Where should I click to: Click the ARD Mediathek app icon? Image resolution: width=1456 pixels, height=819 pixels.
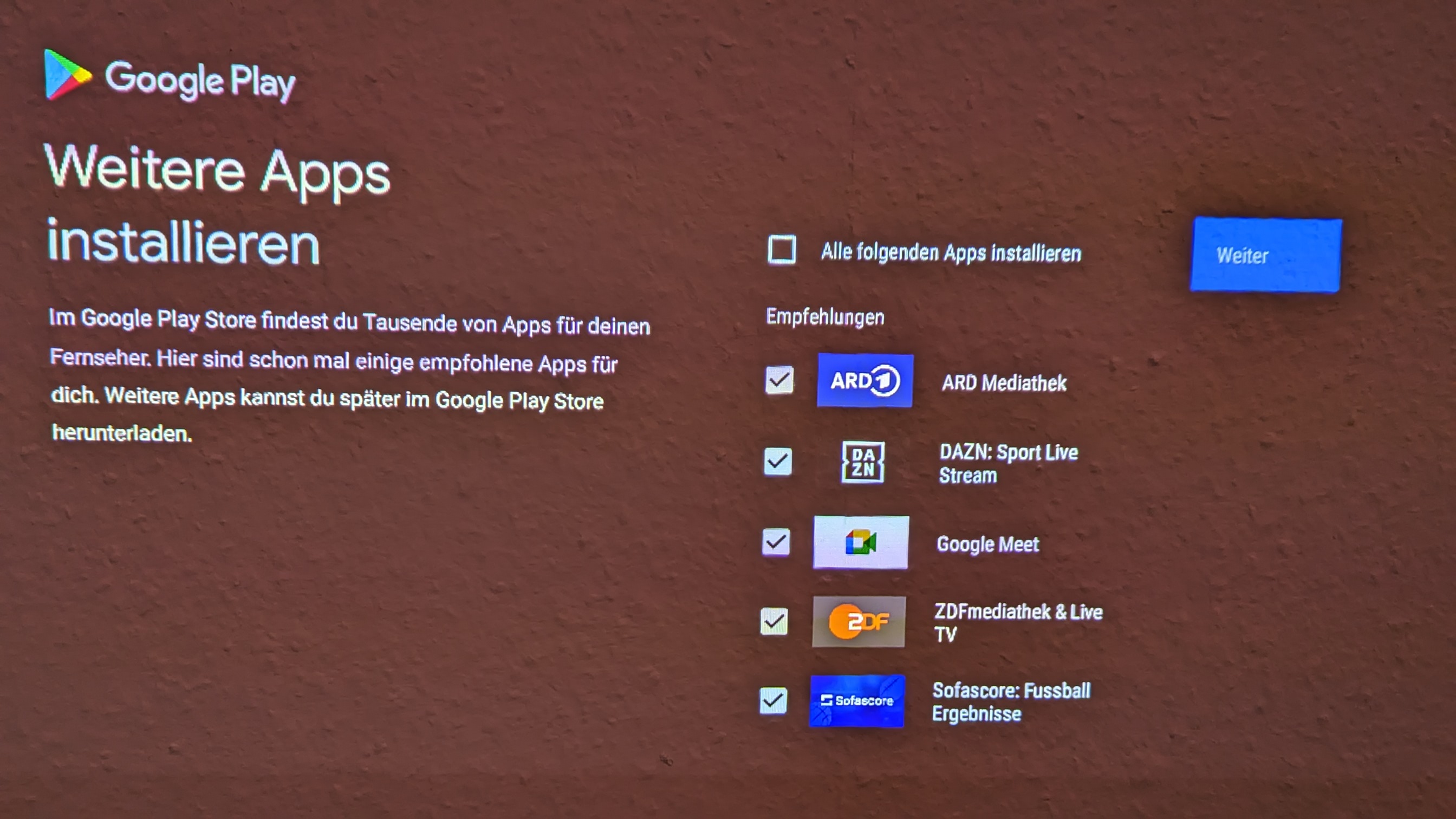tap(864, 380)
